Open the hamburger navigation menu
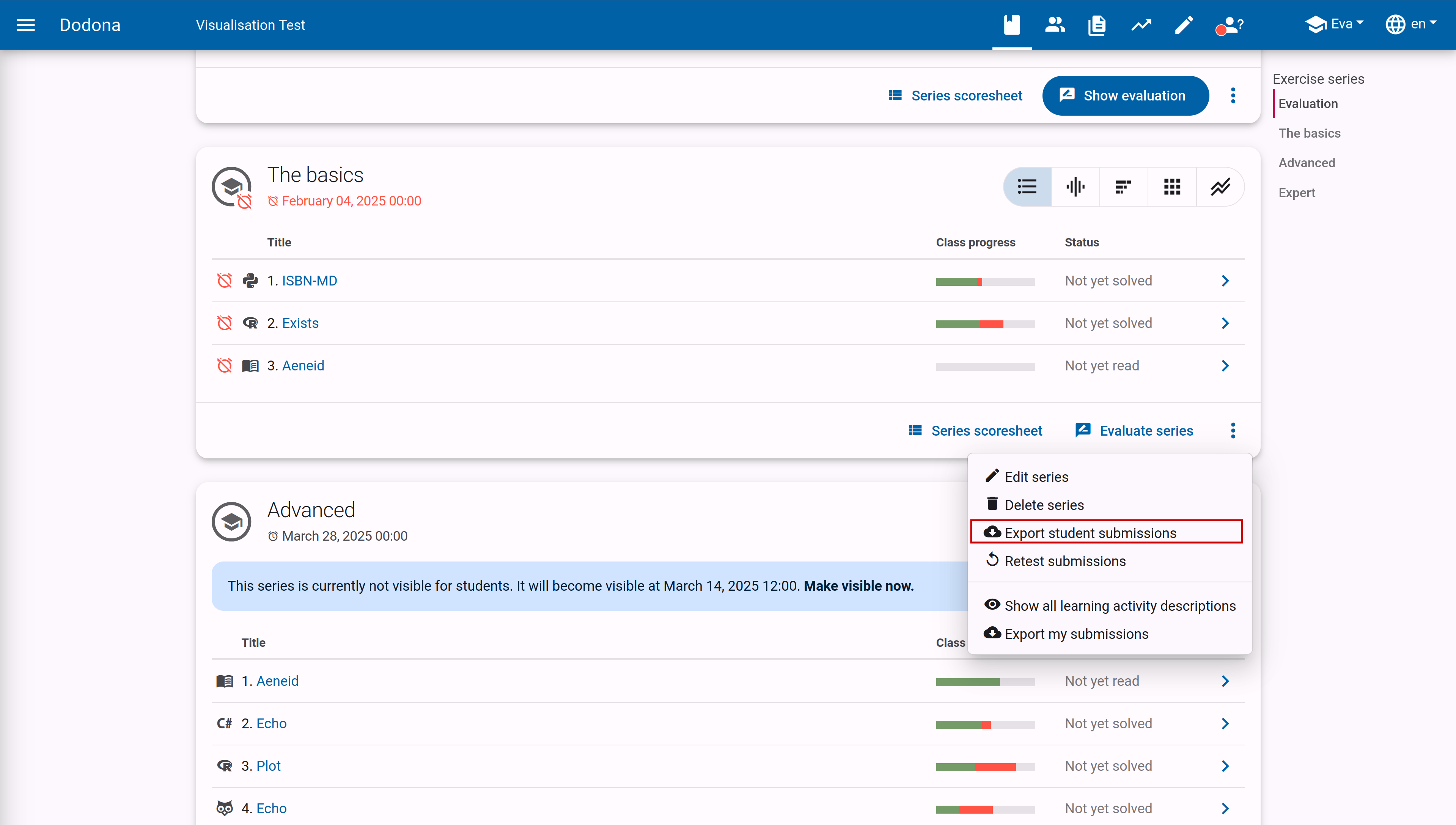The width and height of the screenshot is (1456, 825). tap(25, 25)
